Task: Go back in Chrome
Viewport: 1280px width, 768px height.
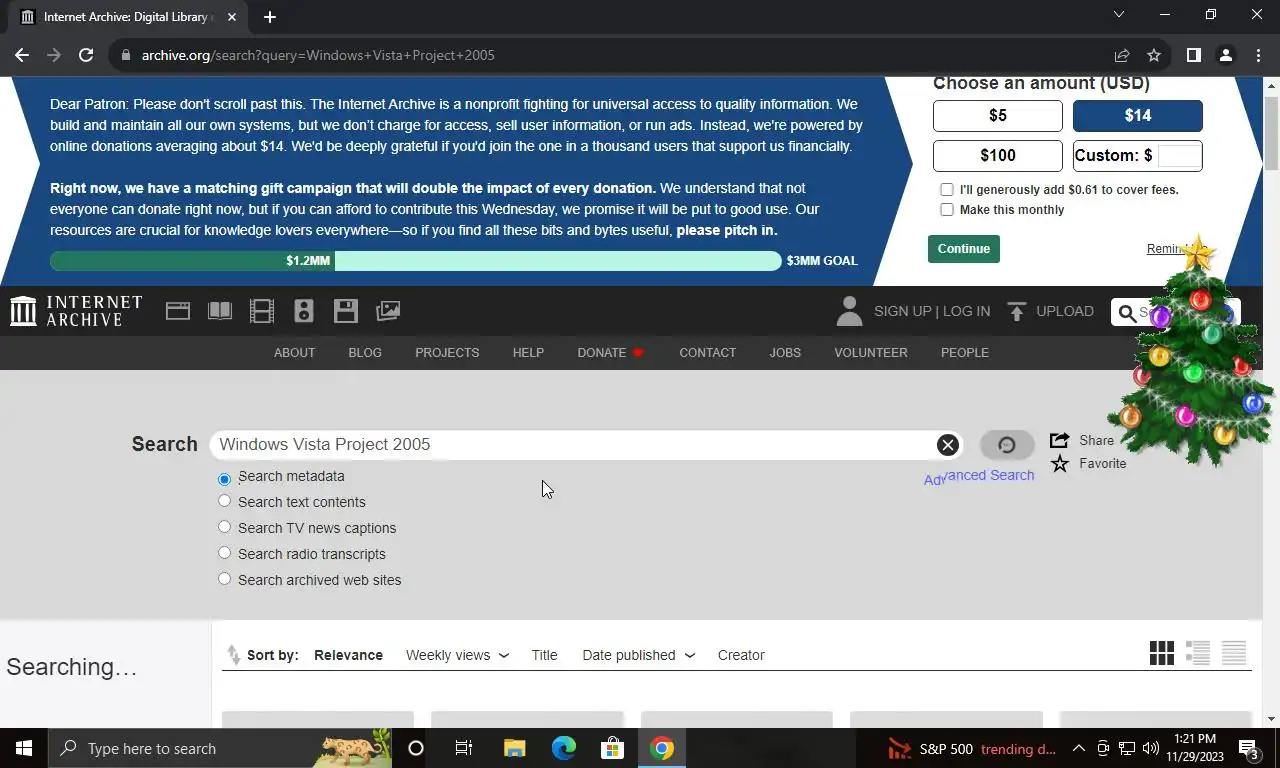Action: click(x=22, y=55)
